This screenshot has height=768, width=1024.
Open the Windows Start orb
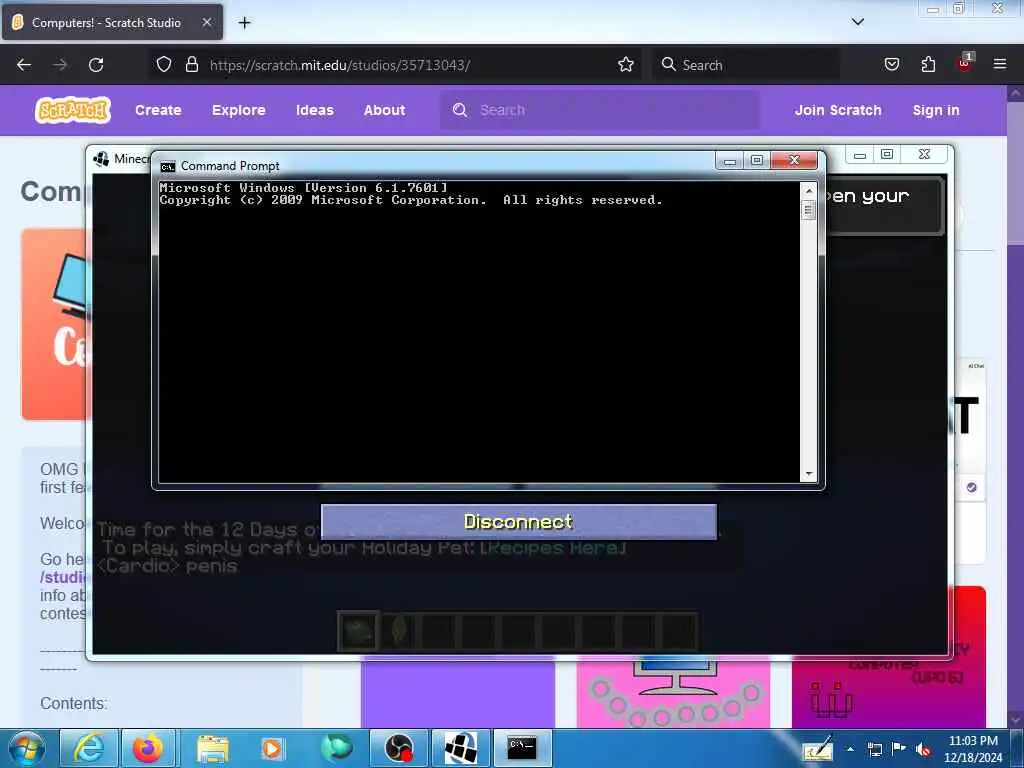point(26,748)
